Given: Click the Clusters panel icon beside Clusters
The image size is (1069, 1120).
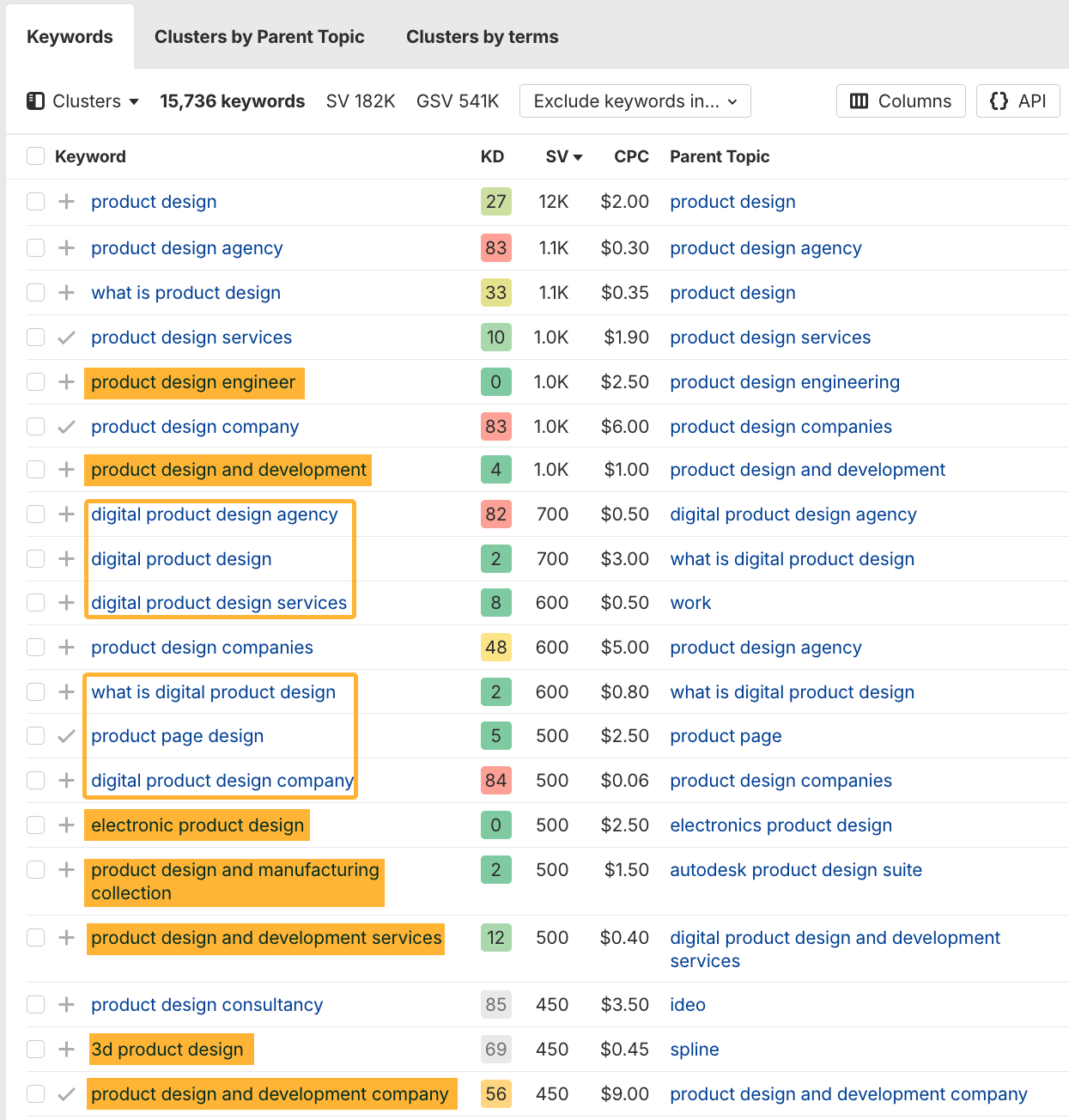Looking at the screenshot, I should [35, 100].
